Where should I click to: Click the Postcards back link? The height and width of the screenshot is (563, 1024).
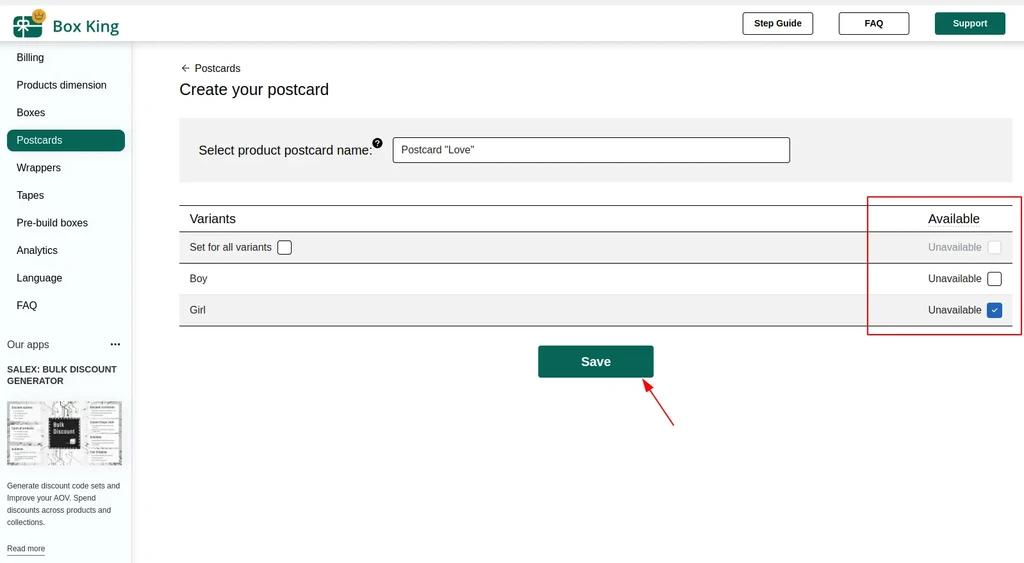217,68
